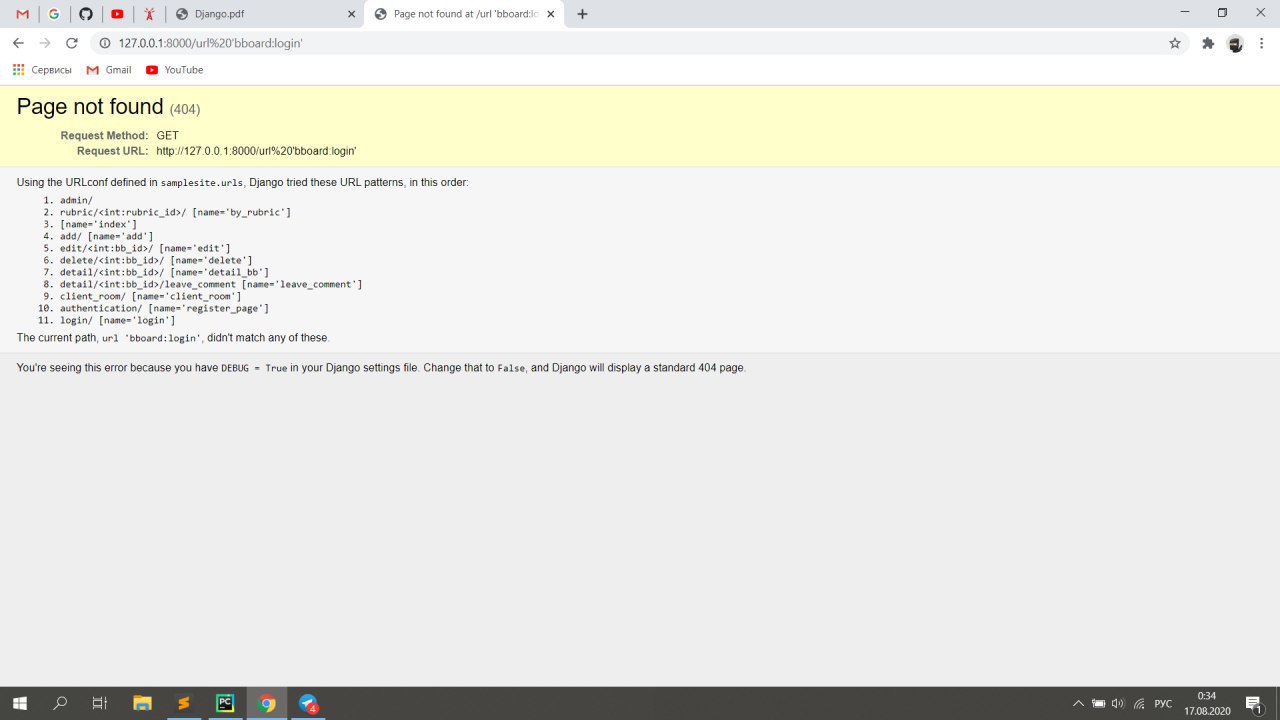Click the 'client_room/' URL pattern row

pos(150,296)
